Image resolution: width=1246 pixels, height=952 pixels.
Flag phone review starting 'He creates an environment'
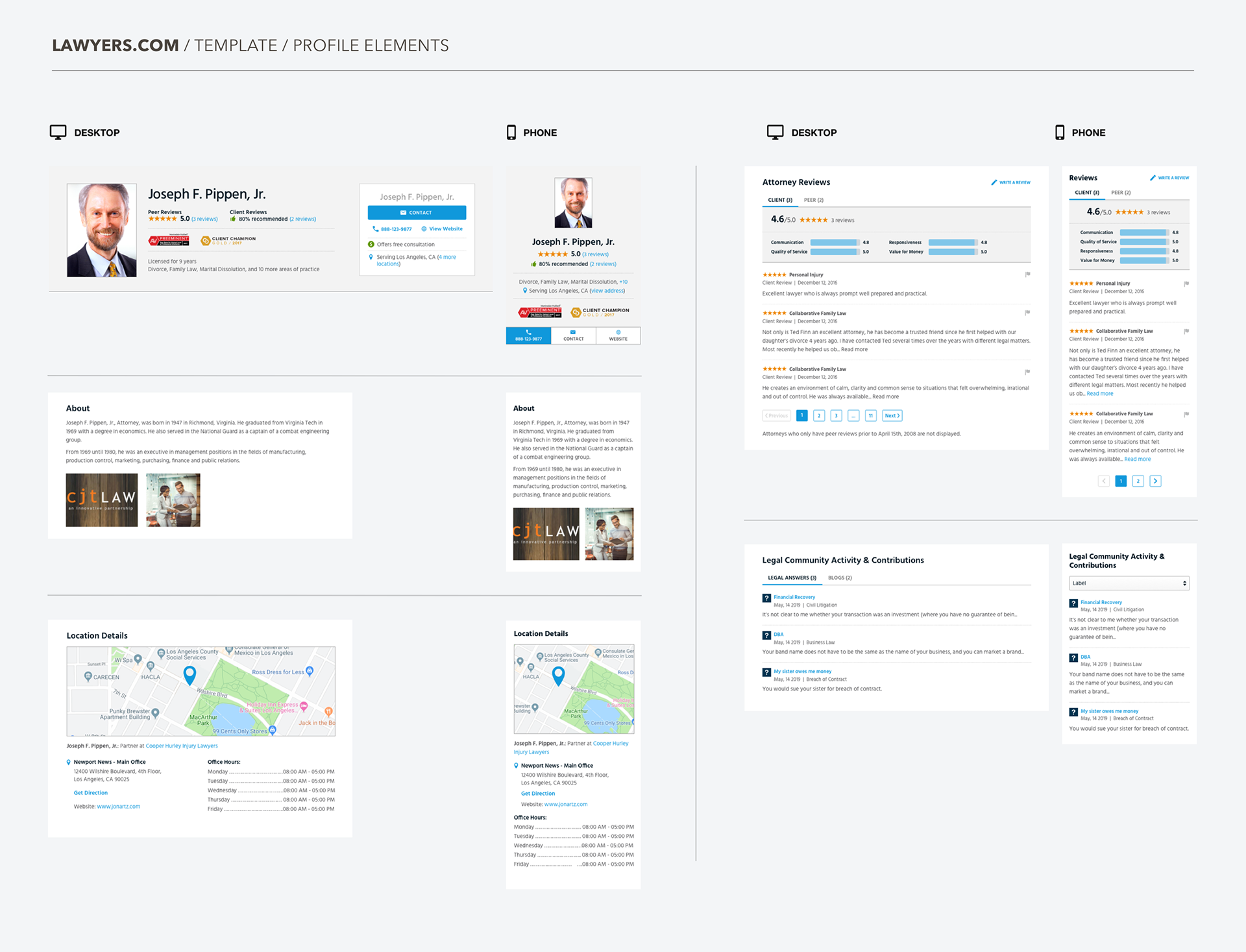pos(1186,414)
